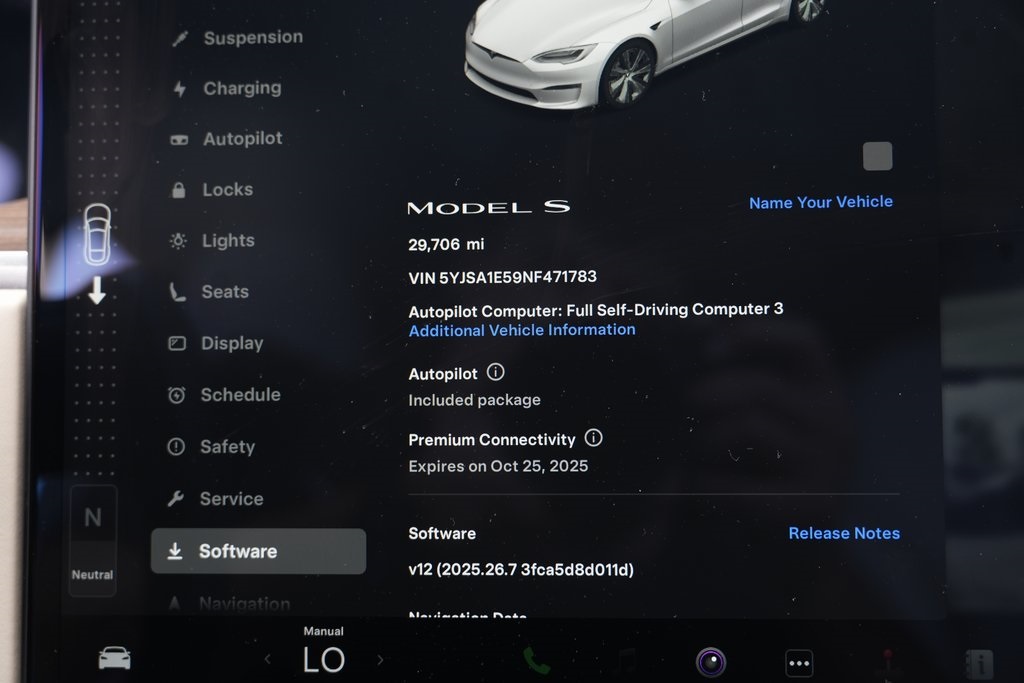Launch the phone app icon
The width and height of the screenshot is (1024, 683).
[536, 661]
